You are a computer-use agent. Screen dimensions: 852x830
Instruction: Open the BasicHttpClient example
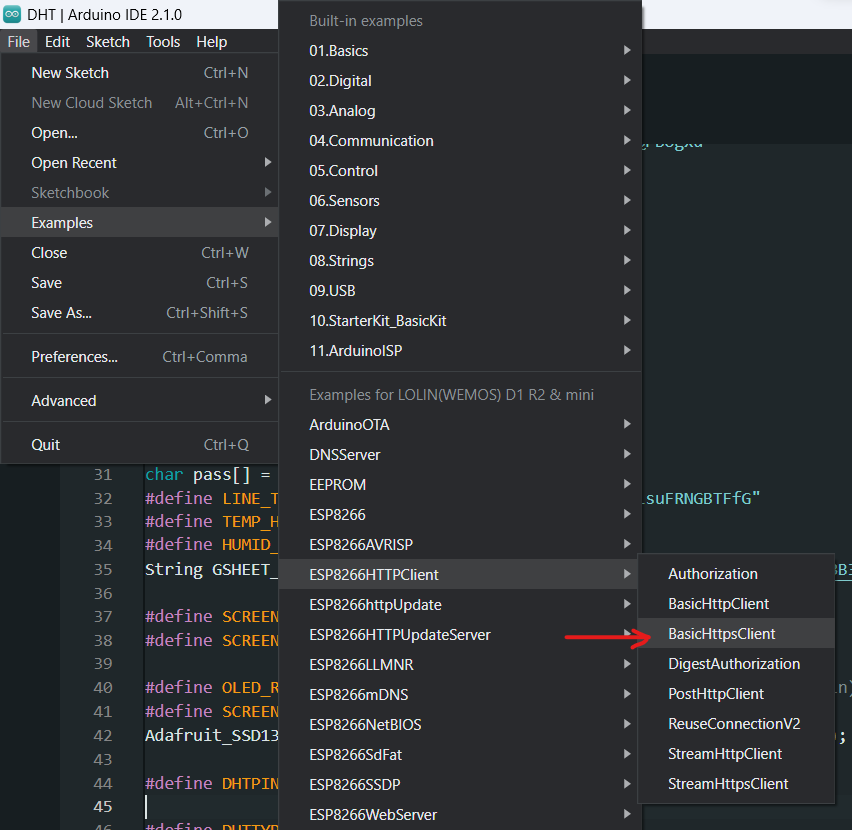pyautogui.click(x=736, y=604)
